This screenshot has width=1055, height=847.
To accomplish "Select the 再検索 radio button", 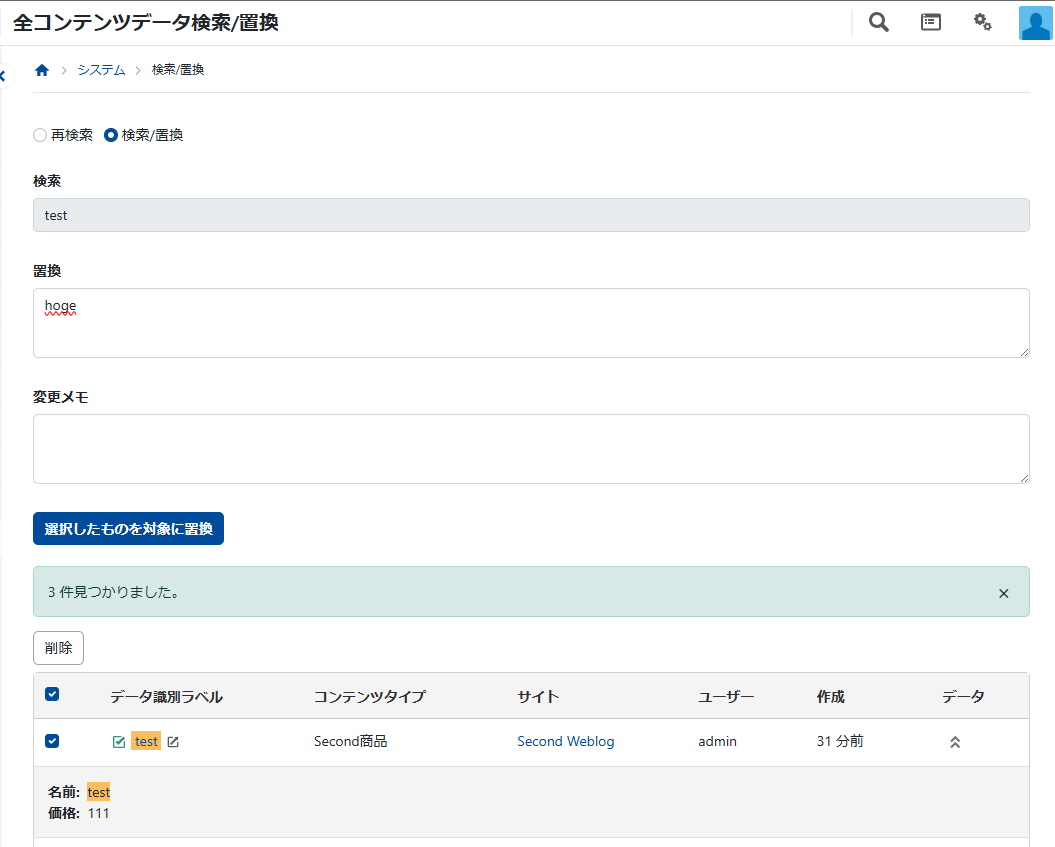I will click(40, 135).
